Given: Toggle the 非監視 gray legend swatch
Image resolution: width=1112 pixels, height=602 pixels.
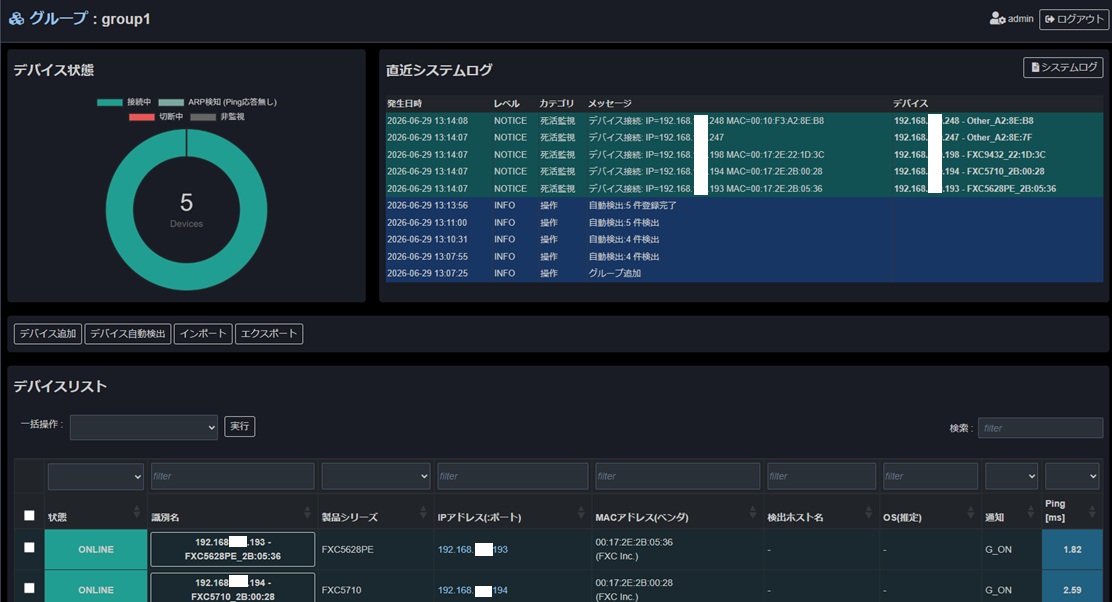Looking at the screenshot, I should coord(203,117).
